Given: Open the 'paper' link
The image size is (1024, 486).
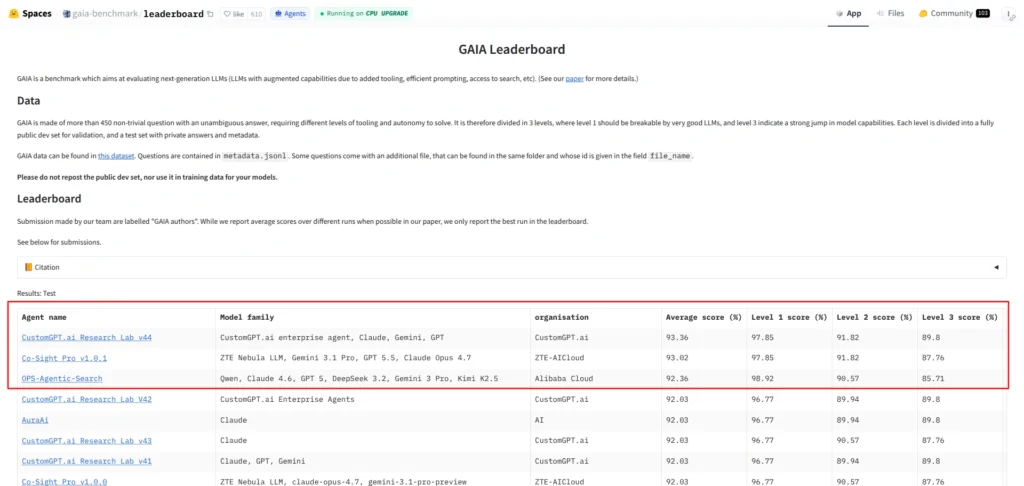Looking at the screenshot, I should (574, 79).
